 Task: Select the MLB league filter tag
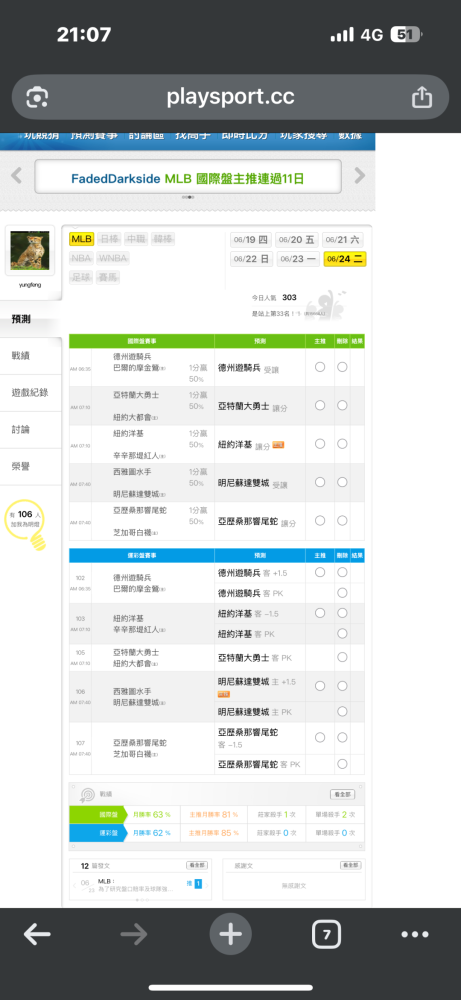[82, 239]
